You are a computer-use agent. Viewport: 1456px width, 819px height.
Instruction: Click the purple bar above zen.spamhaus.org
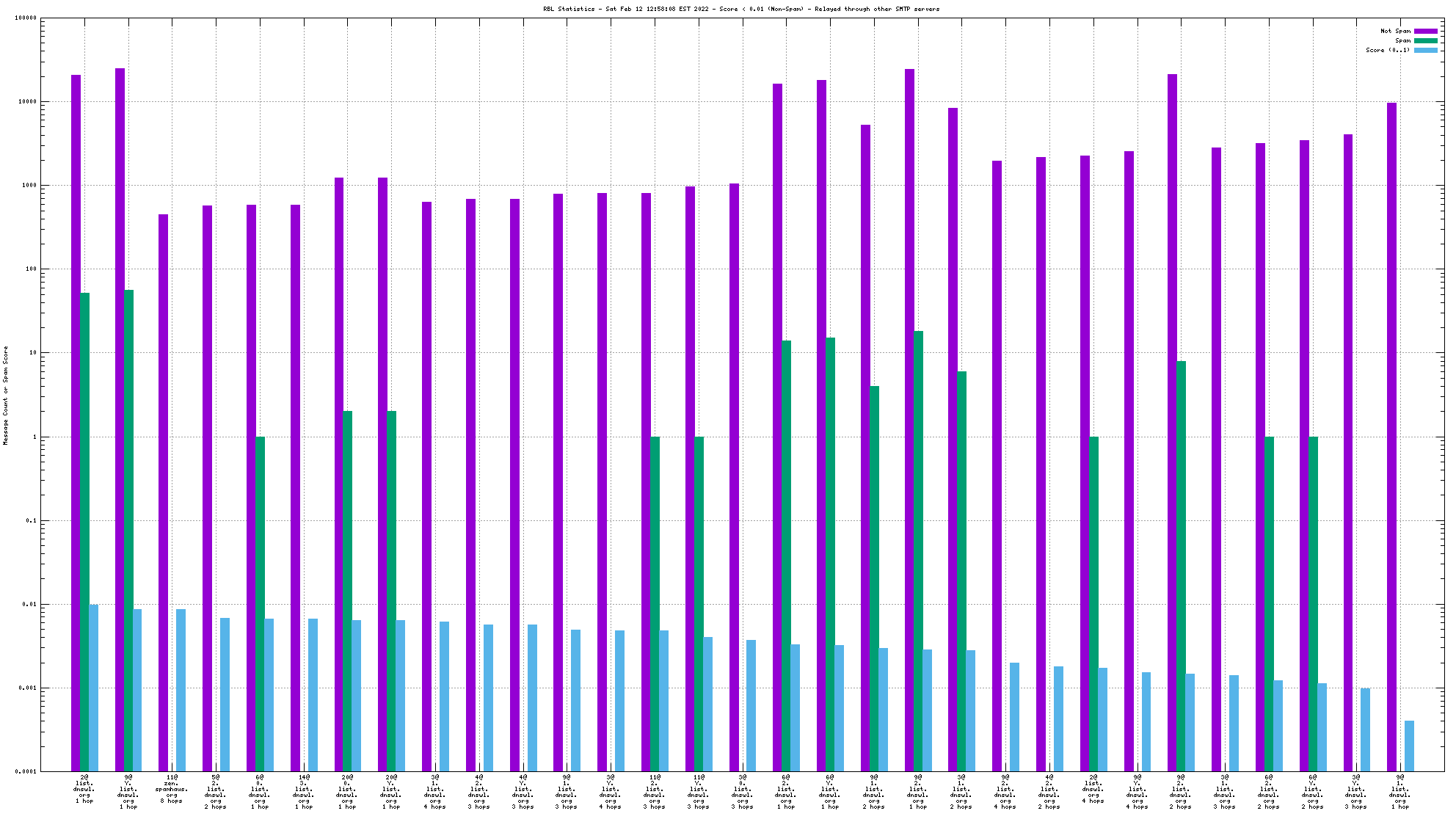pos(163,492)
